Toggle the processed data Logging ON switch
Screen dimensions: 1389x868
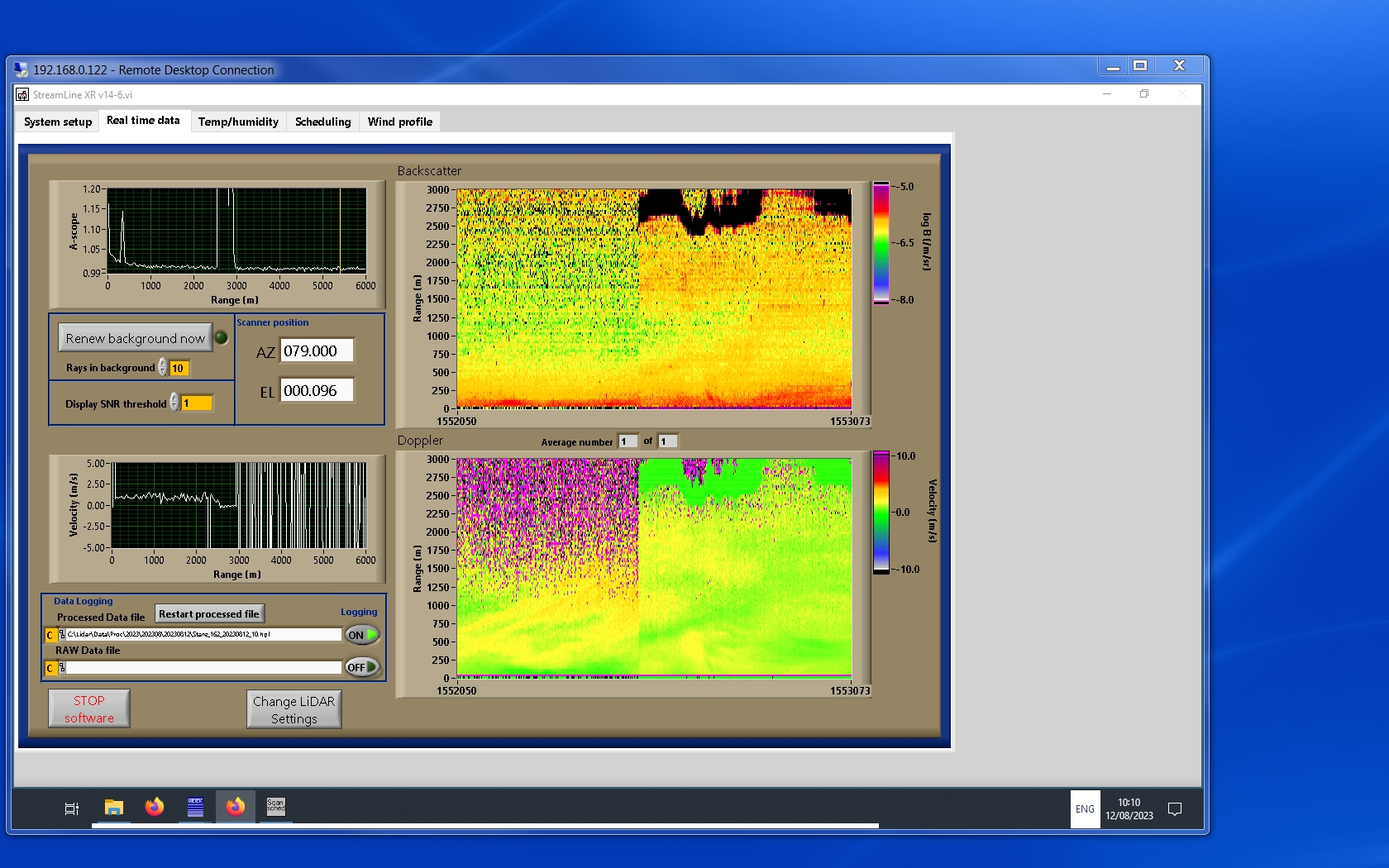tap(362, 635)
